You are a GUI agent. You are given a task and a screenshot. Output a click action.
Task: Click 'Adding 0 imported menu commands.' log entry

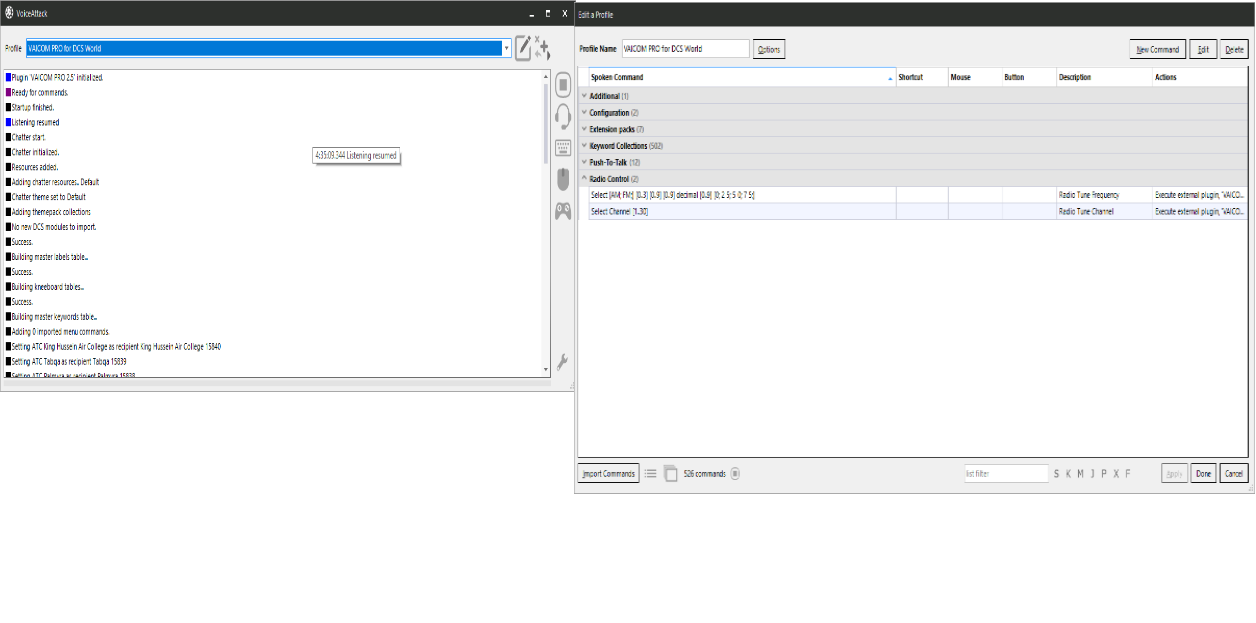pos(60,331)
